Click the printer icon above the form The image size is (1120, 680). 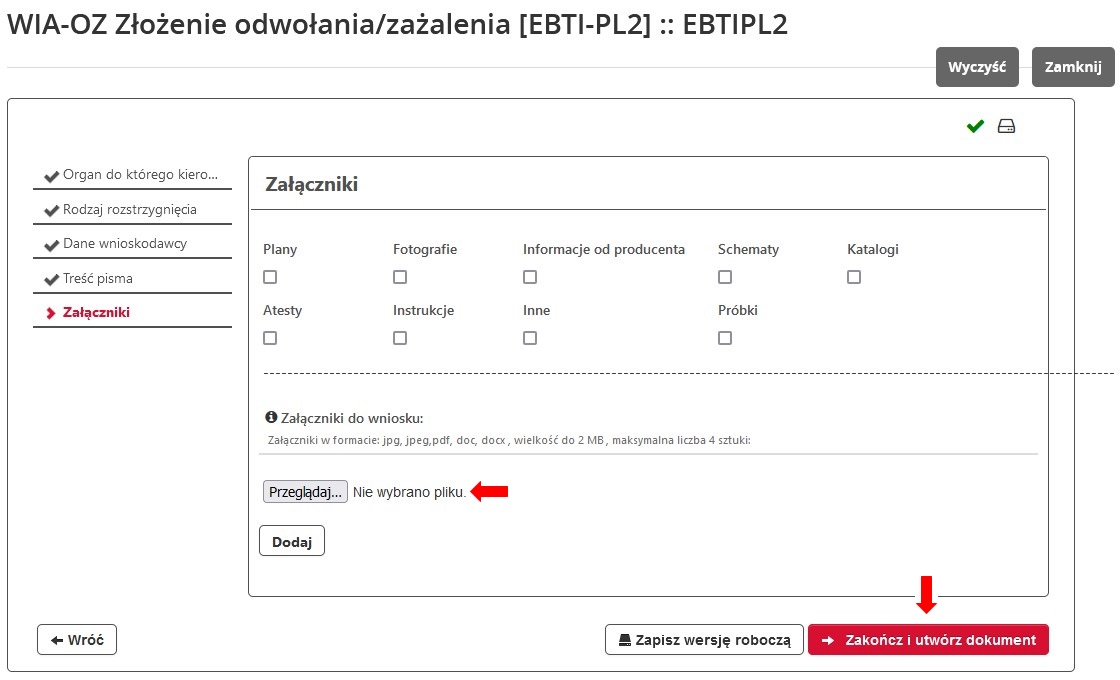pos(1006,125)
